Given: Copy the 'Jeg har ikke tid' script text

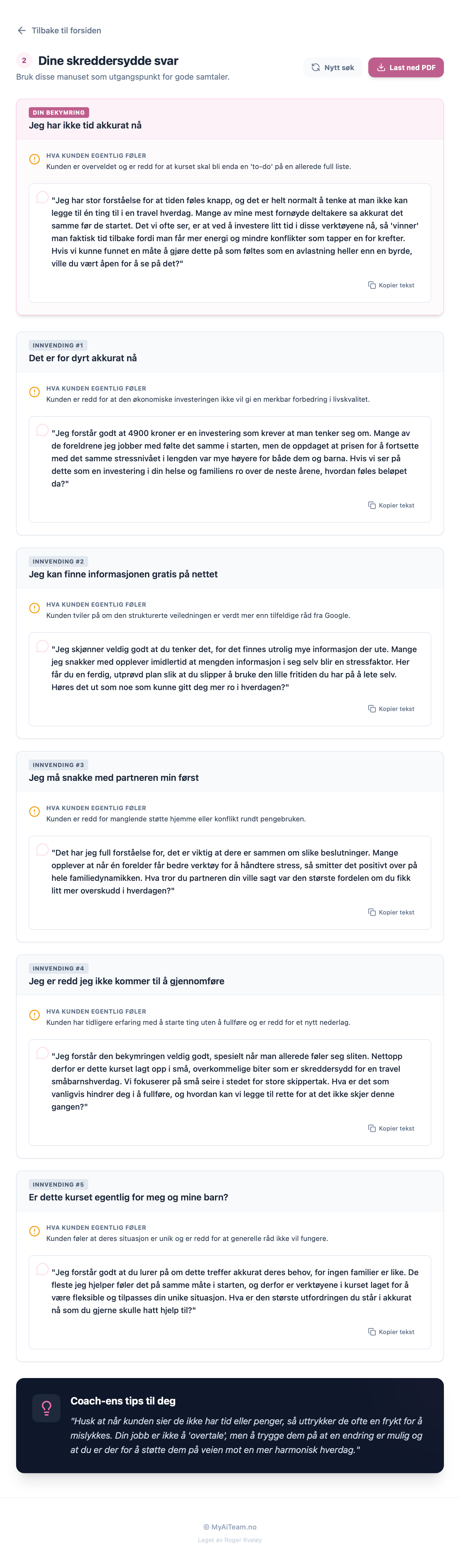Looking at the screenshot, I should [x=391, y=285].
